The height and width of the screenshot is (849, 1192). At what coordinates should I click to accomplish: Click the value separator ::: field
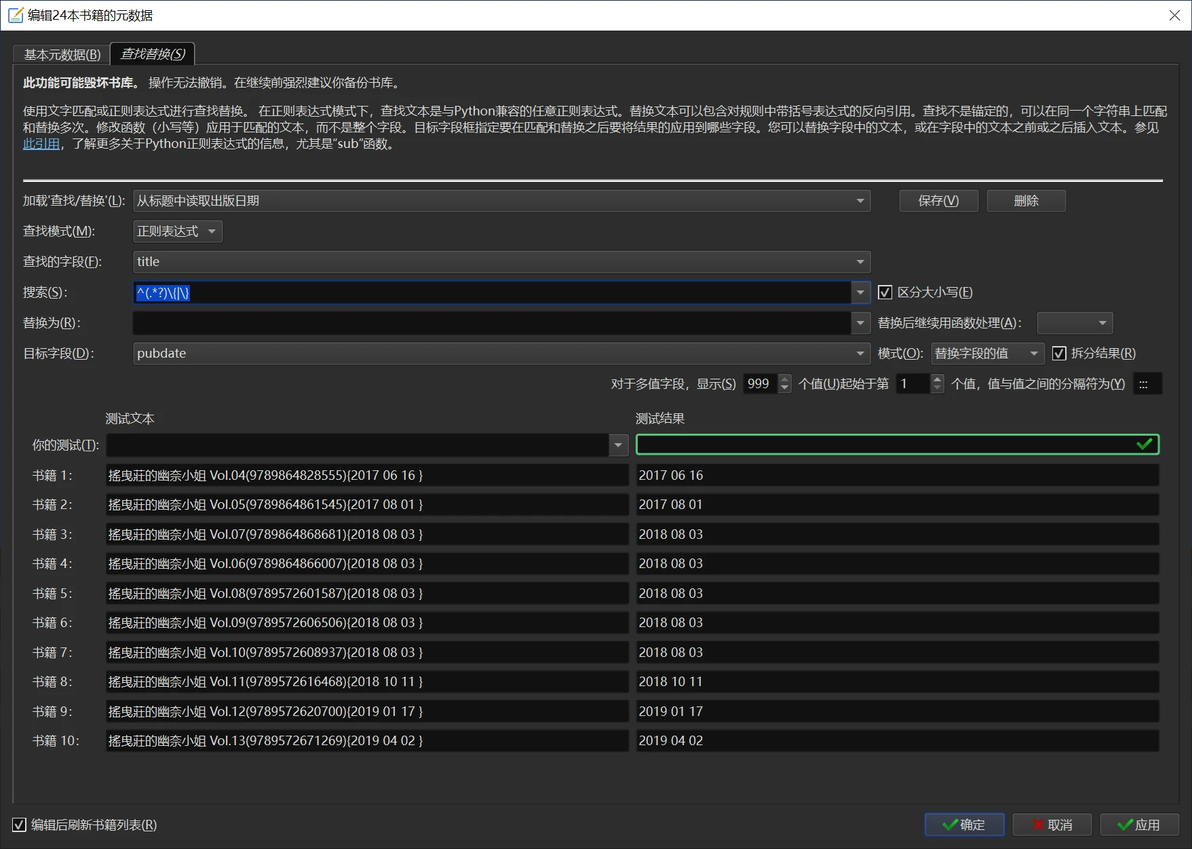[1147, 384]
